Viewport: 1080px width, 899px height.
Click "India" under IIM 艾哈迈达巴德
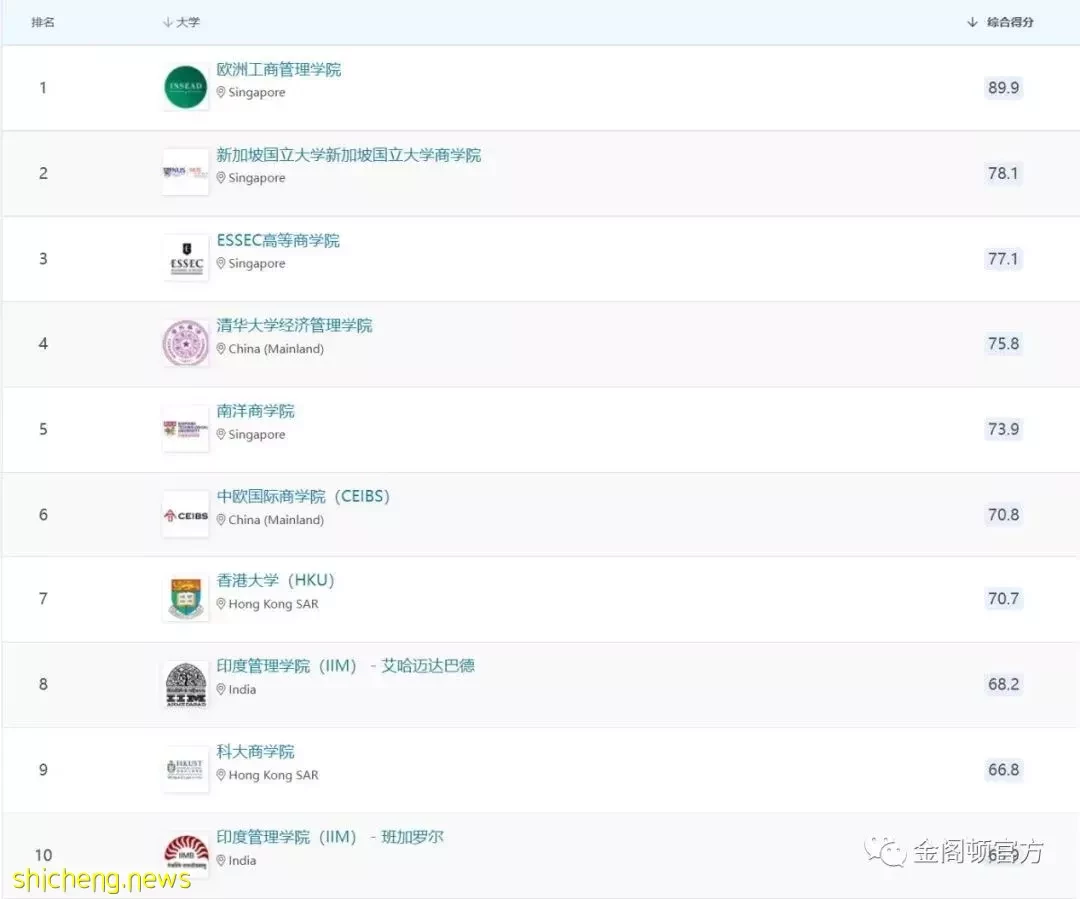point(242,690)
